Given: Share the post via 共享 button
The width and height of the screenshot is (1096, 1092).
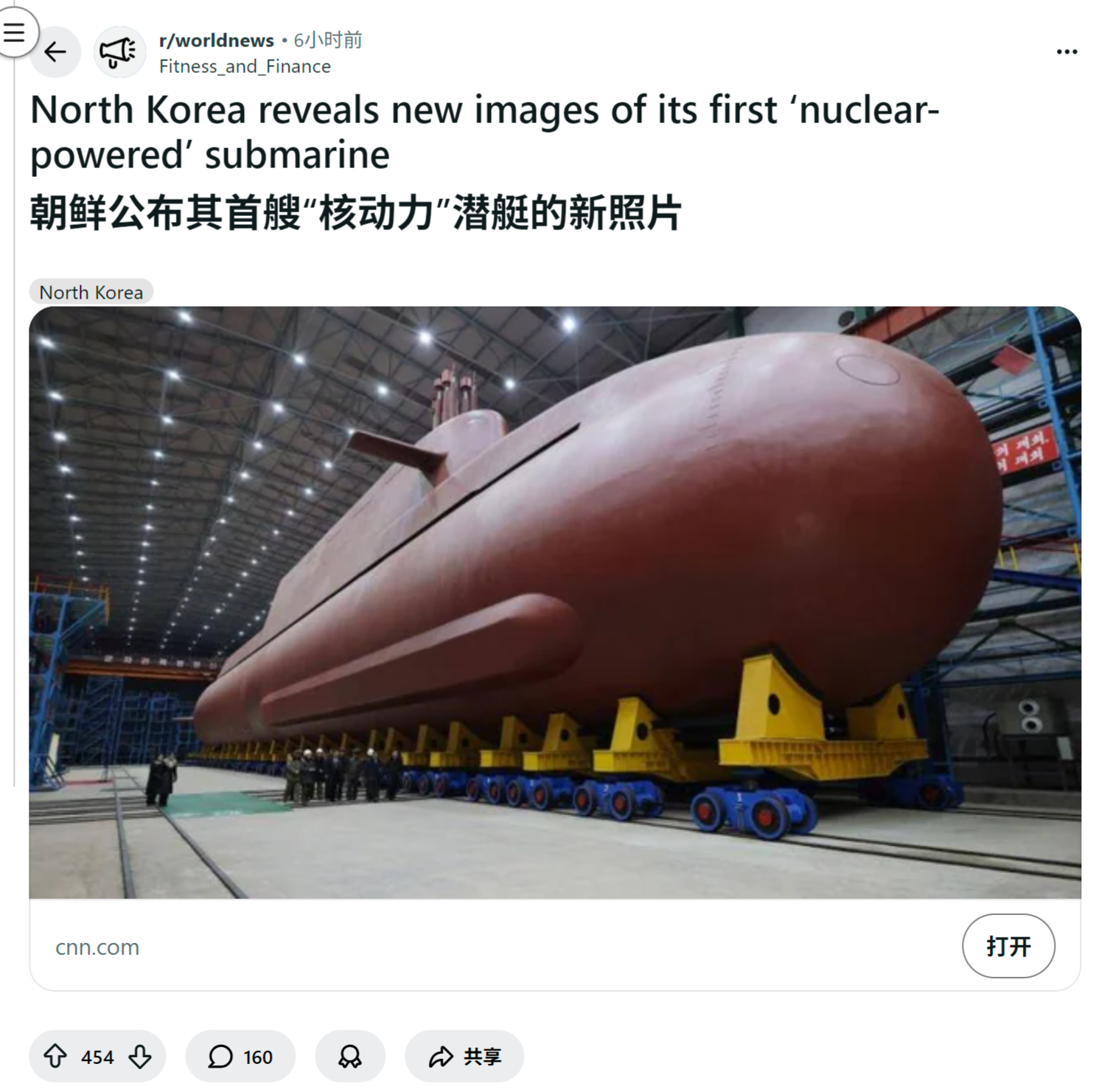Looking at the screenshot, I should click(x=464, y=1056).
